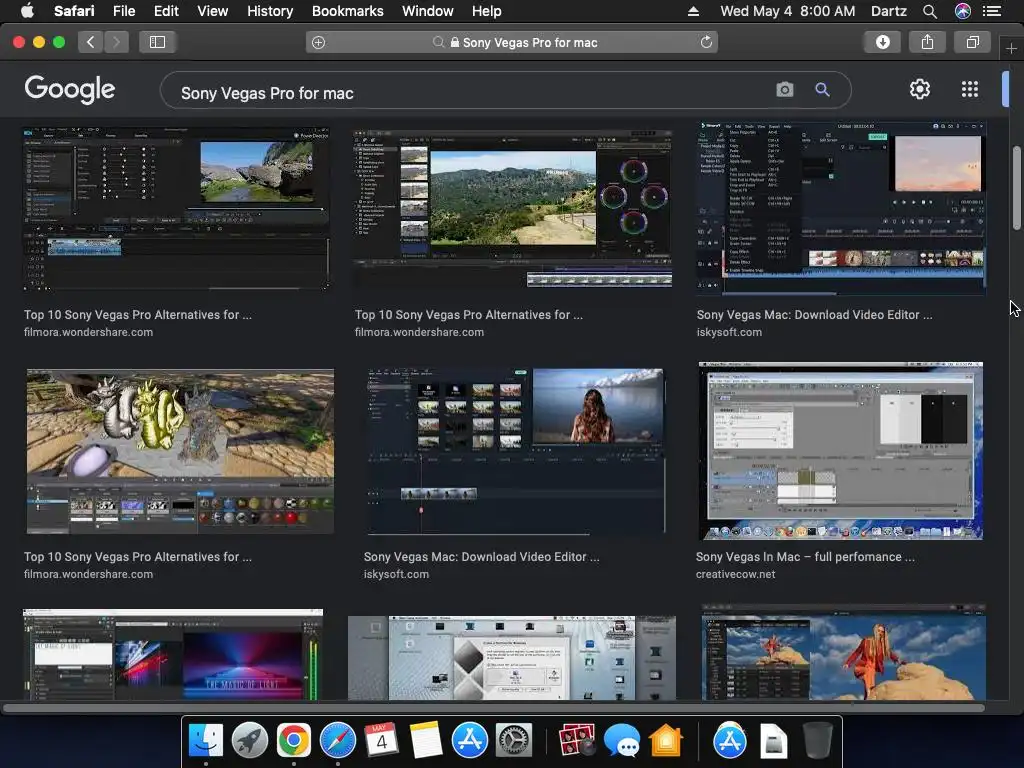Open the Bookmarks menu
The height and width of the screenshot is (768, 1024).
pos(347,11)
